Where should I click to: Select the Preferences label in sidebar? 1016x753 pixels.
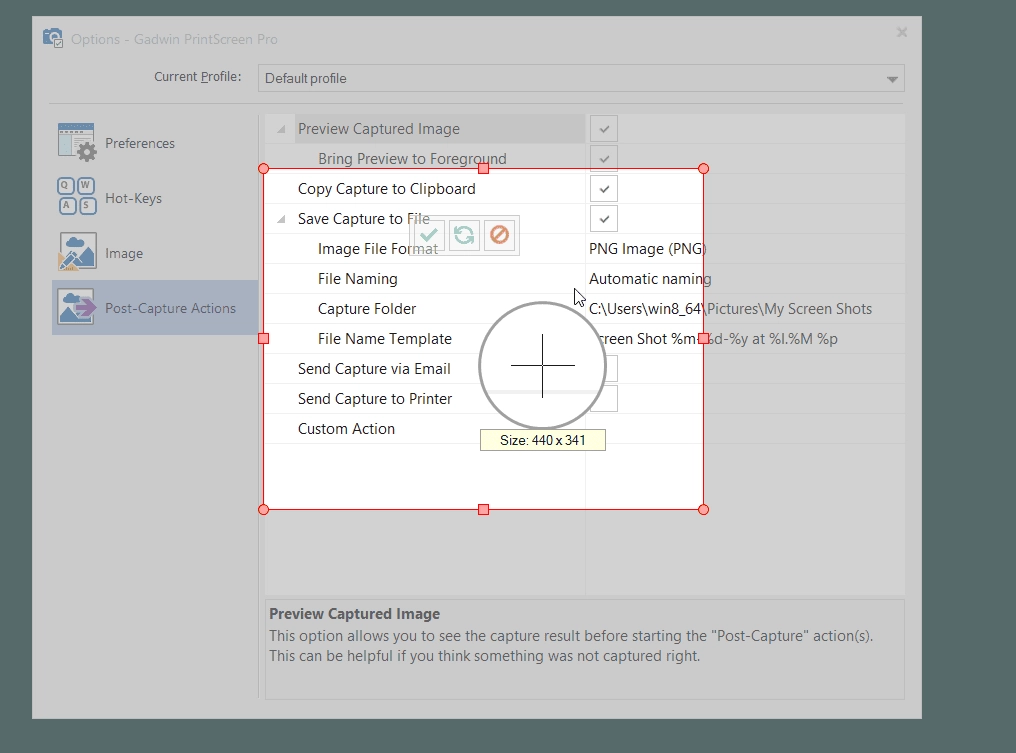click(140, 143)
